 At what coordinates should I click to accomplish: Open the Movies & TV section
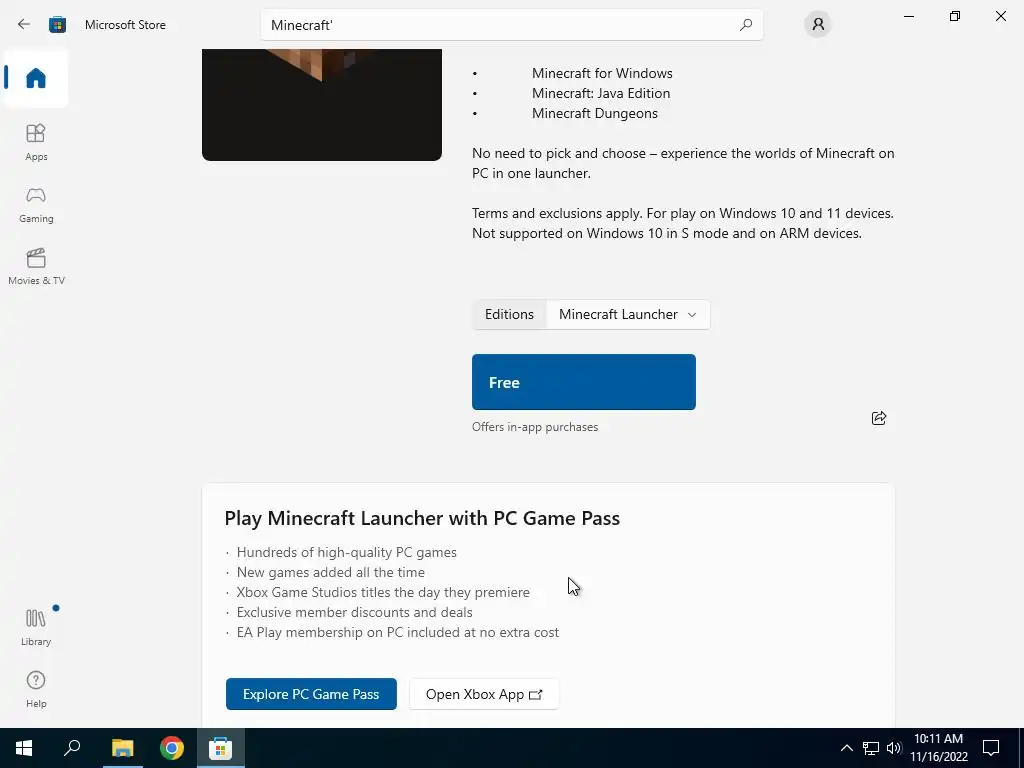pos(36,266)
